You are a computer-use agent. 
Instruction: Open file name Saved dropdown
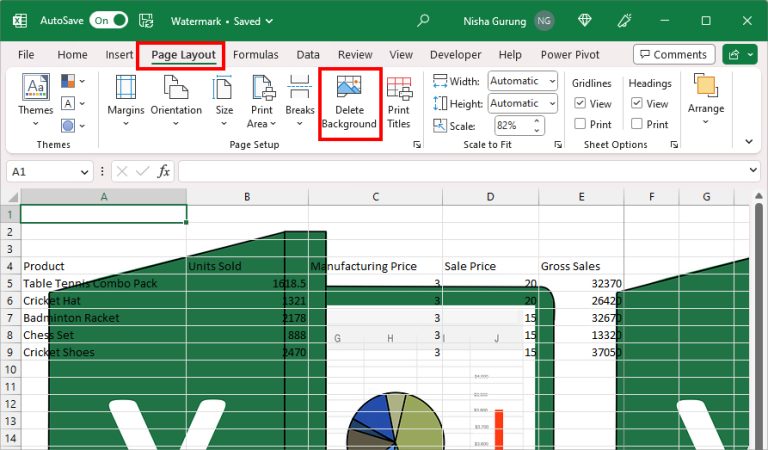tap(269, 21)
